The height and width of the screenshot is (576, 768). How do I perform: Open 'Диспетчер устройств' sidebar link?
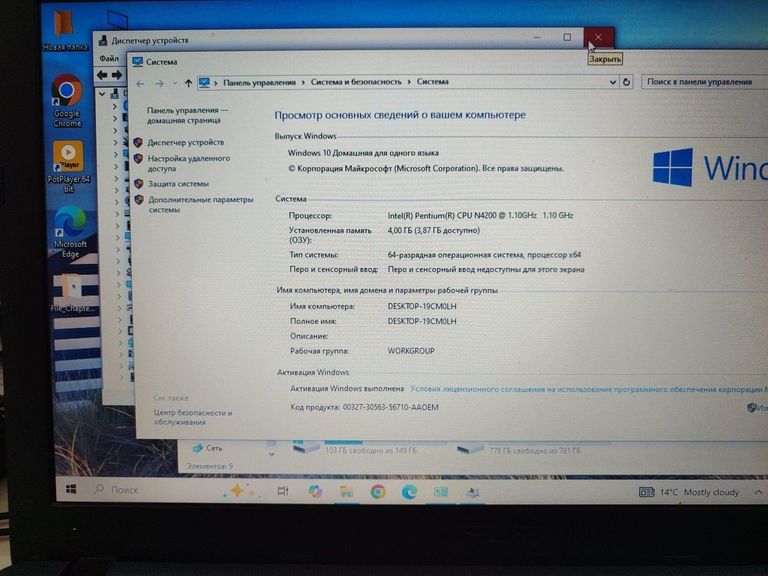pyautogui.click(x=186, y=142)
